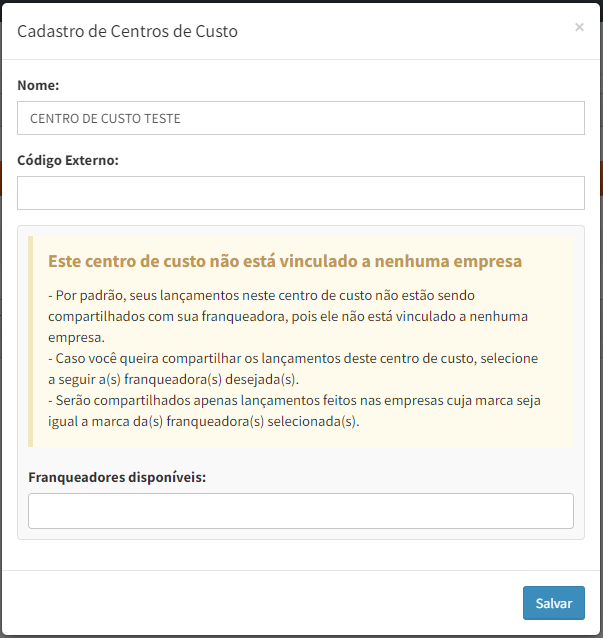Click the Código Externo: label

tap(68, 160)
